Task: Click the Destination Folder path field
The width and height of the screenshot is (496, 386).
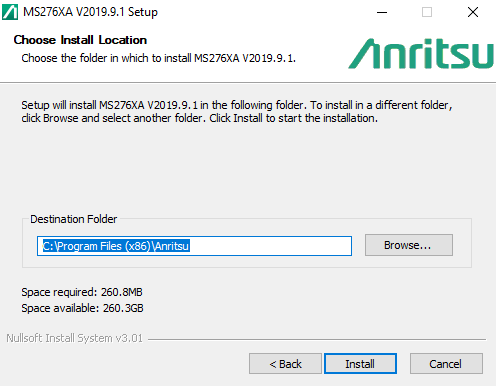Action: click(x=194, y=246)
